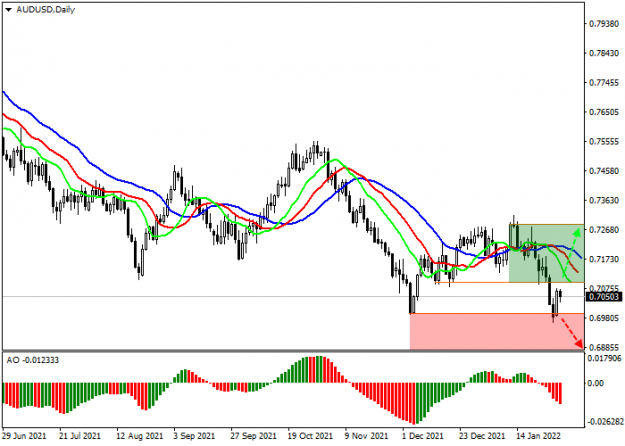Click price axis value 0.74580
Viewport: 625px width, 446px height.
pyautogui.click(x=604, y=171)
